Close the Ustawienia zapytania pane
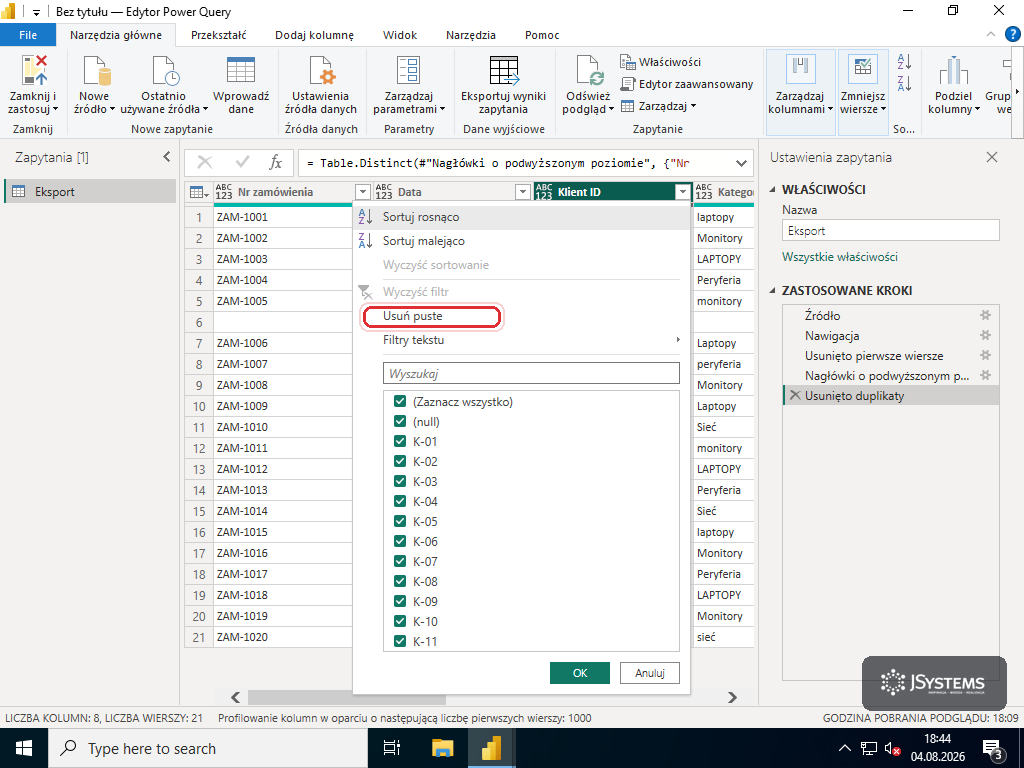This screenshot has width=1024, height=768. pos(992,157)
